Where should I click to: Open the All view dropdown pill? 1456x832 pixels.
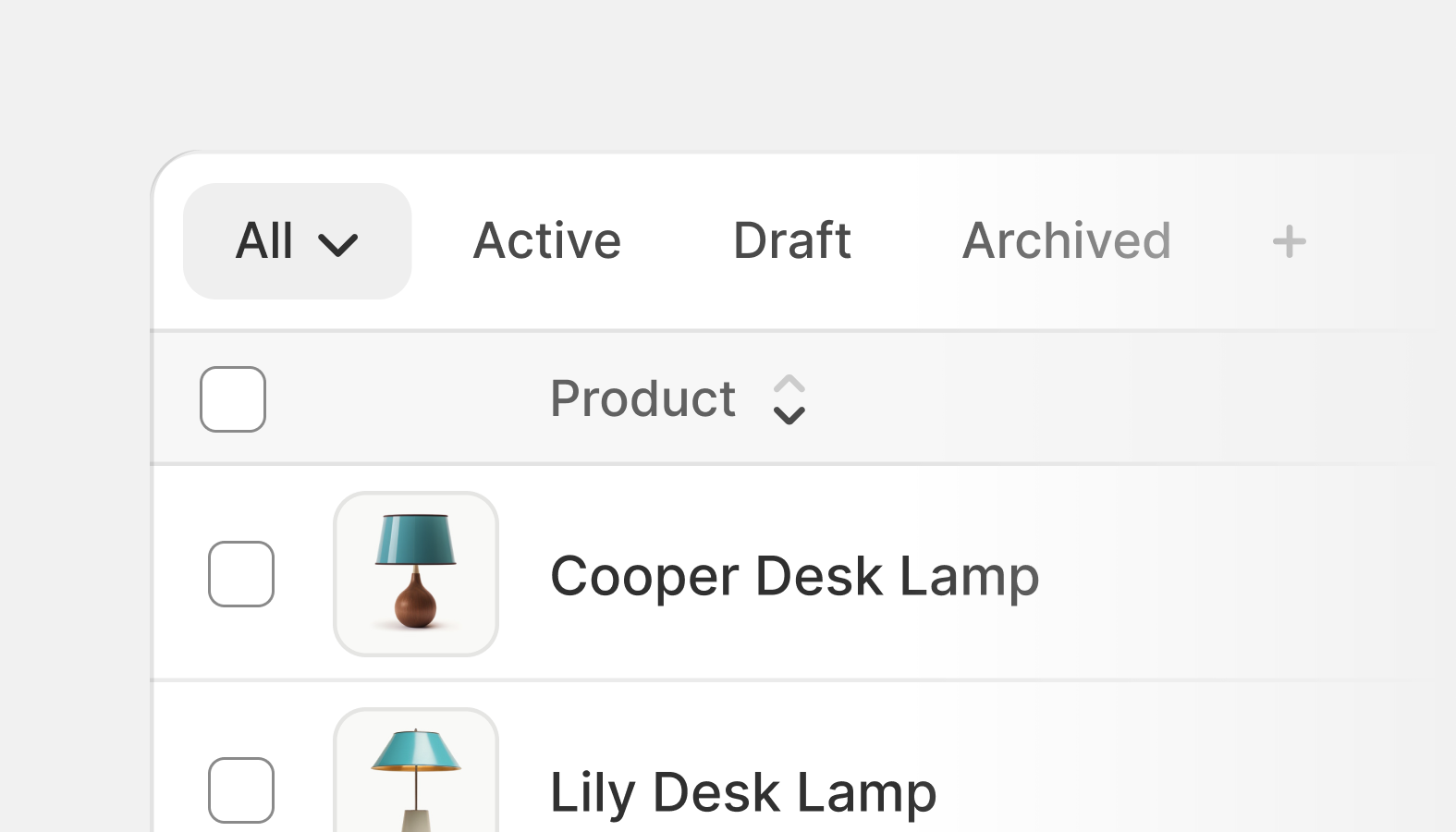click(298, 241)
